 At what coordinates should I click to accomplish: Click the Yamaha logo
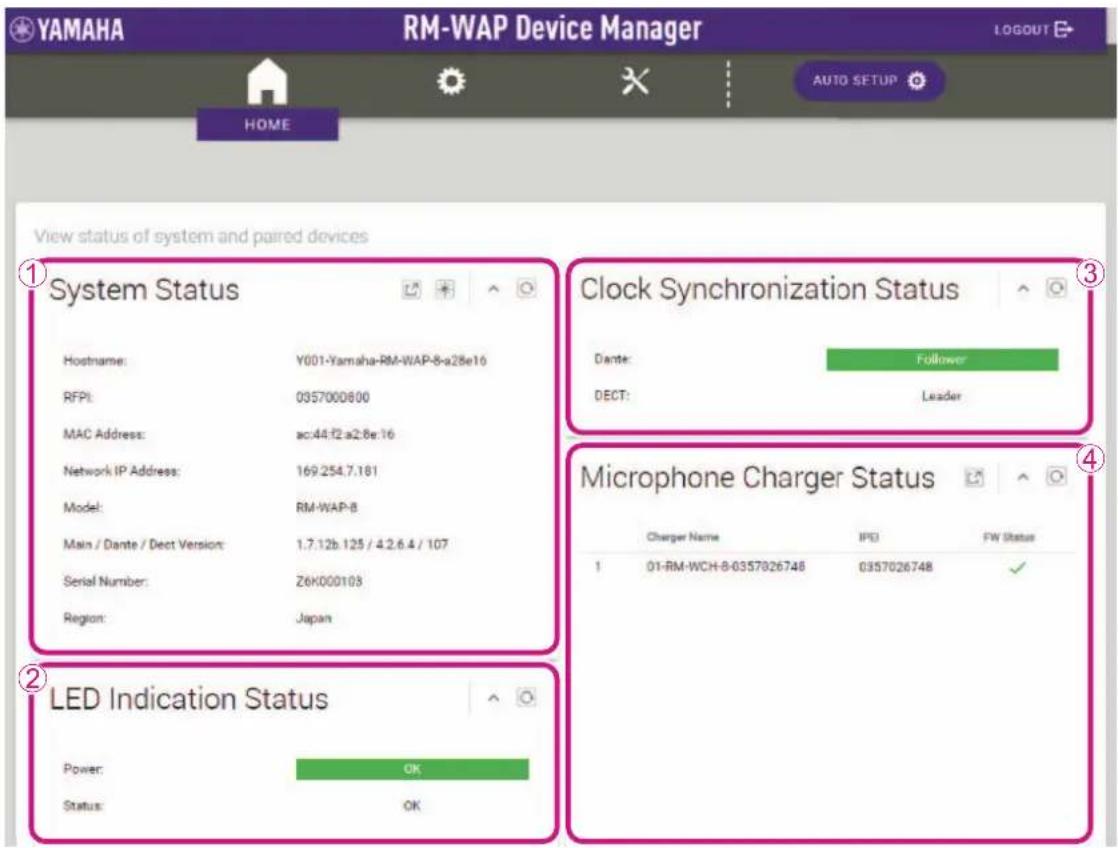click(67, 30)
